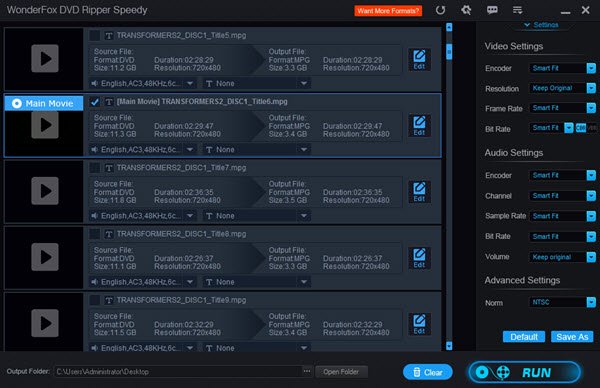The width and height of the screenshot is (600, 388).
Task: Click the refresh icon in title bar
Action: click(440, 10)
